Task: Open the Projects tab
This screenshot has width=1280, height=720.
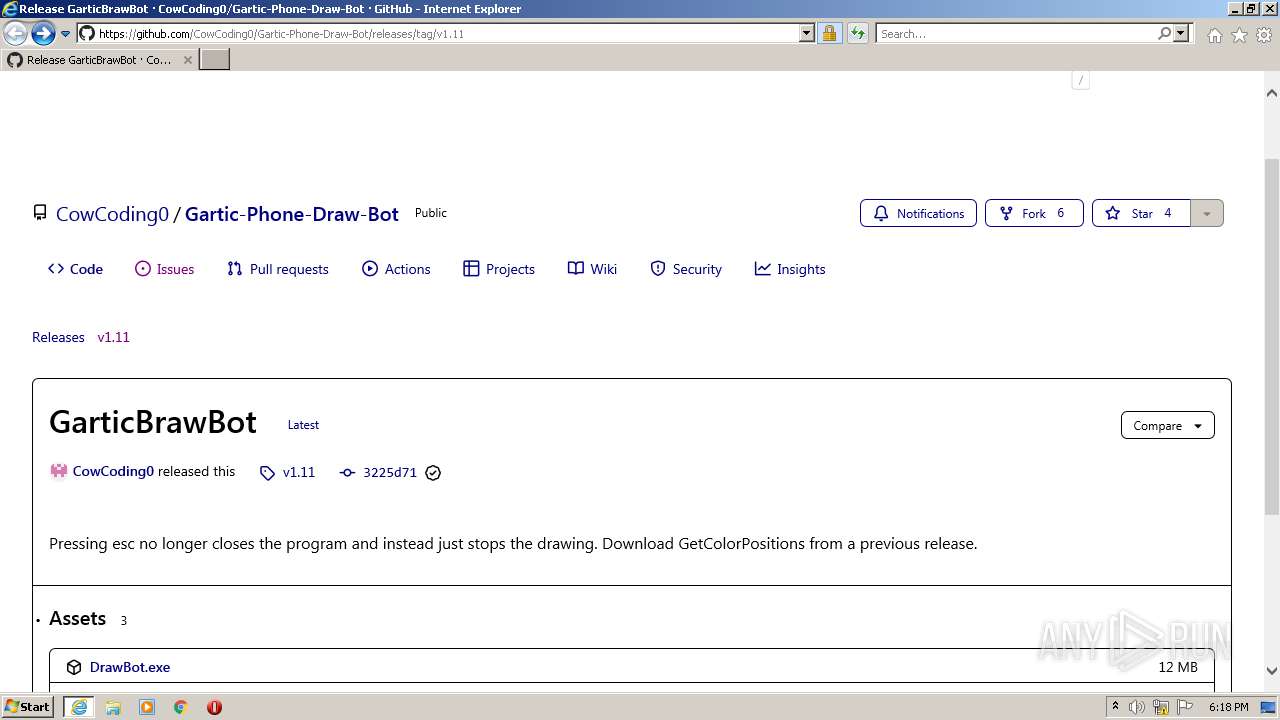Action: click(499, 269)
